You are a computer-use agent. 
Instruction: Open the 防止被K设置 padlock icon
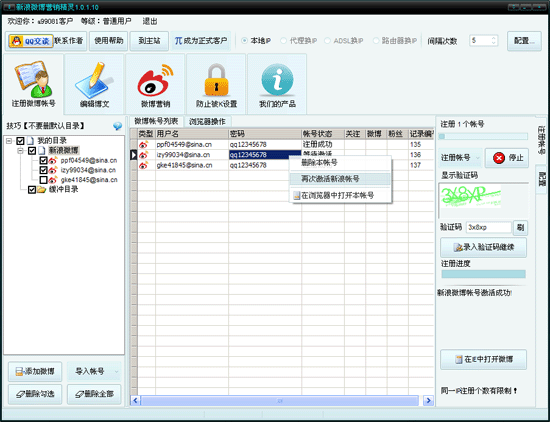pyautogui.click(x=216, y=80)
